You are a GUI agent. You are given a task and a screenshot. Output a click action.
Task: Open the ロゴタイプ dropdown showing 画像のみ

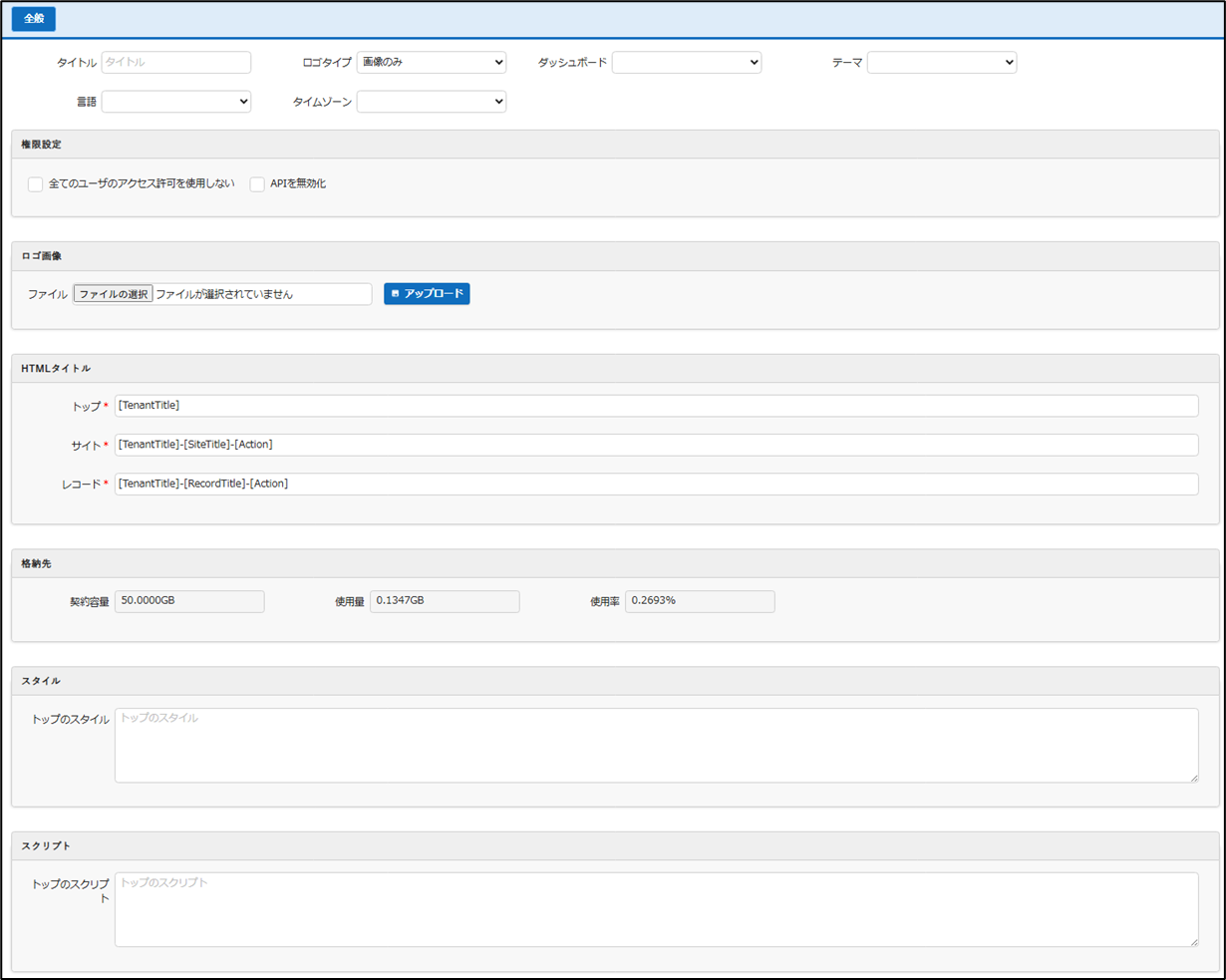pyautogui.click(x=432, y=62)
